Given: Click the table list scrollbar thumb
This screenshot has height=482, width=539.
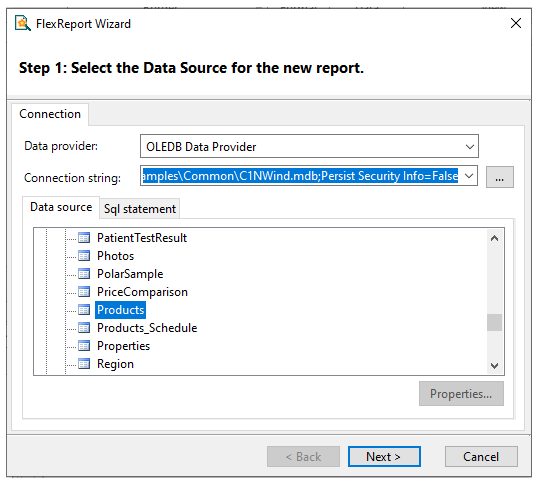Looking at the screenshot, I should tap(494, 322).
